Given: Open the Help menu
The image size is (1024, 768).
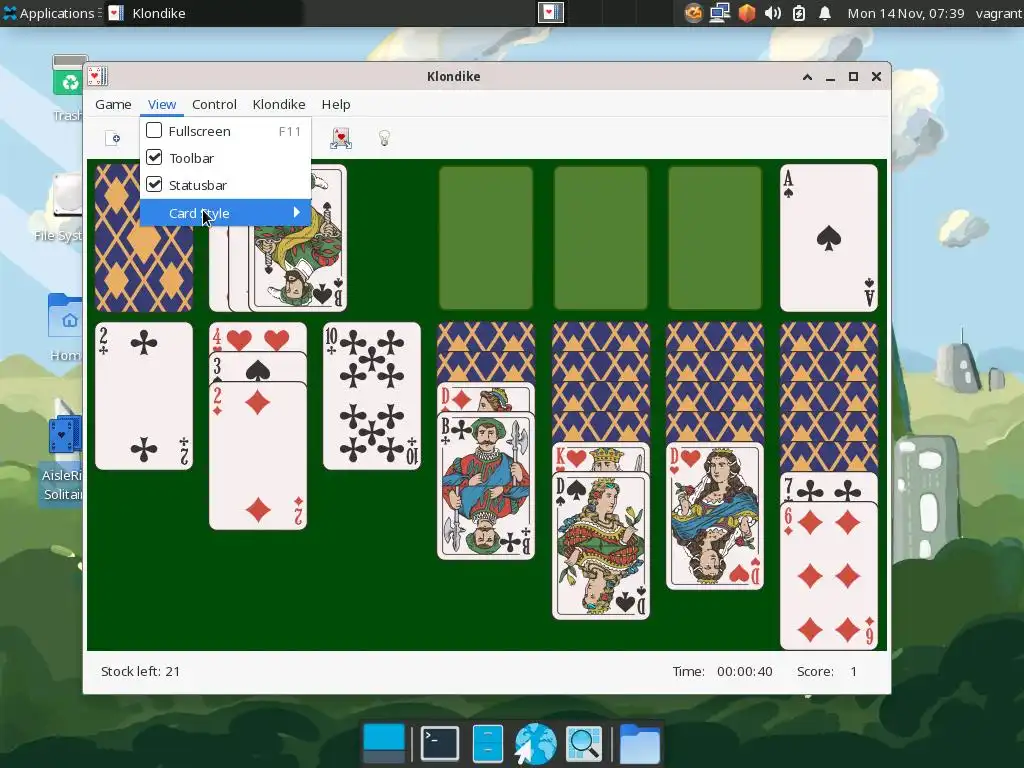Looking at the screenshot, I should (x=336, y=104).
